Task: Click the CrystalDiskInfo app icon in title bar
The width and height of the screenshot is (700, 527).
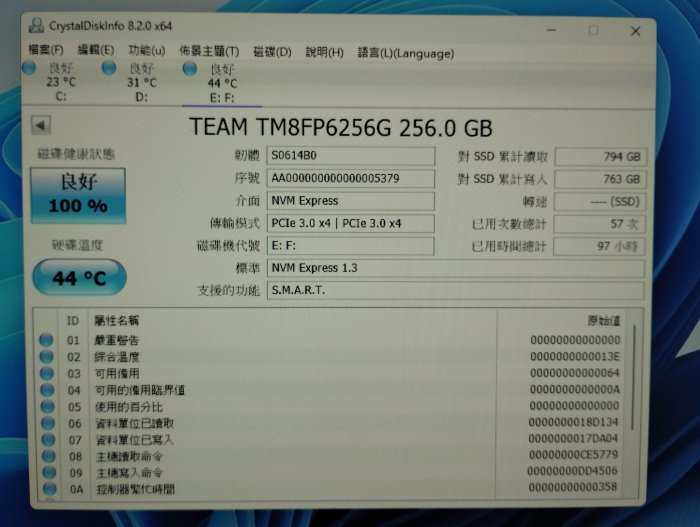Action: [36, 26]
